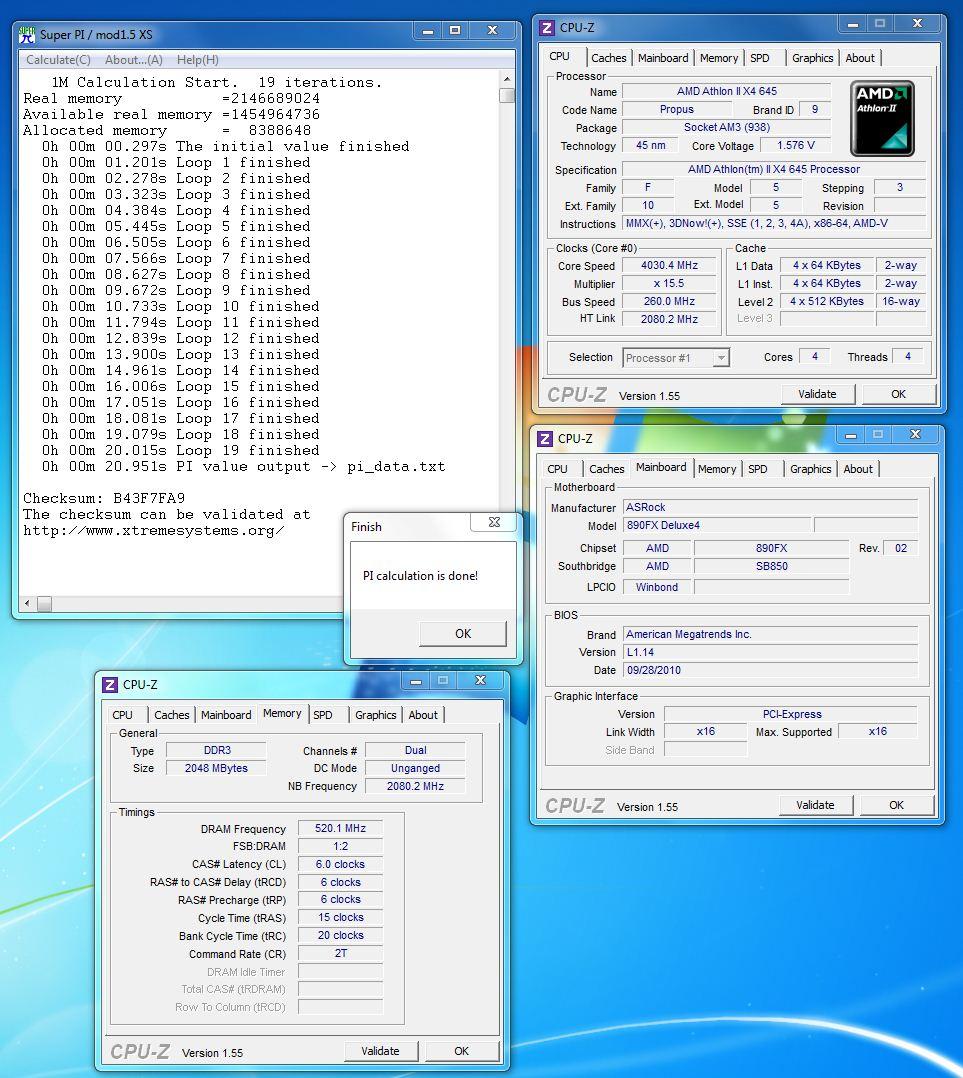Click the AMD Athlon II processor logo

[882, 118]
